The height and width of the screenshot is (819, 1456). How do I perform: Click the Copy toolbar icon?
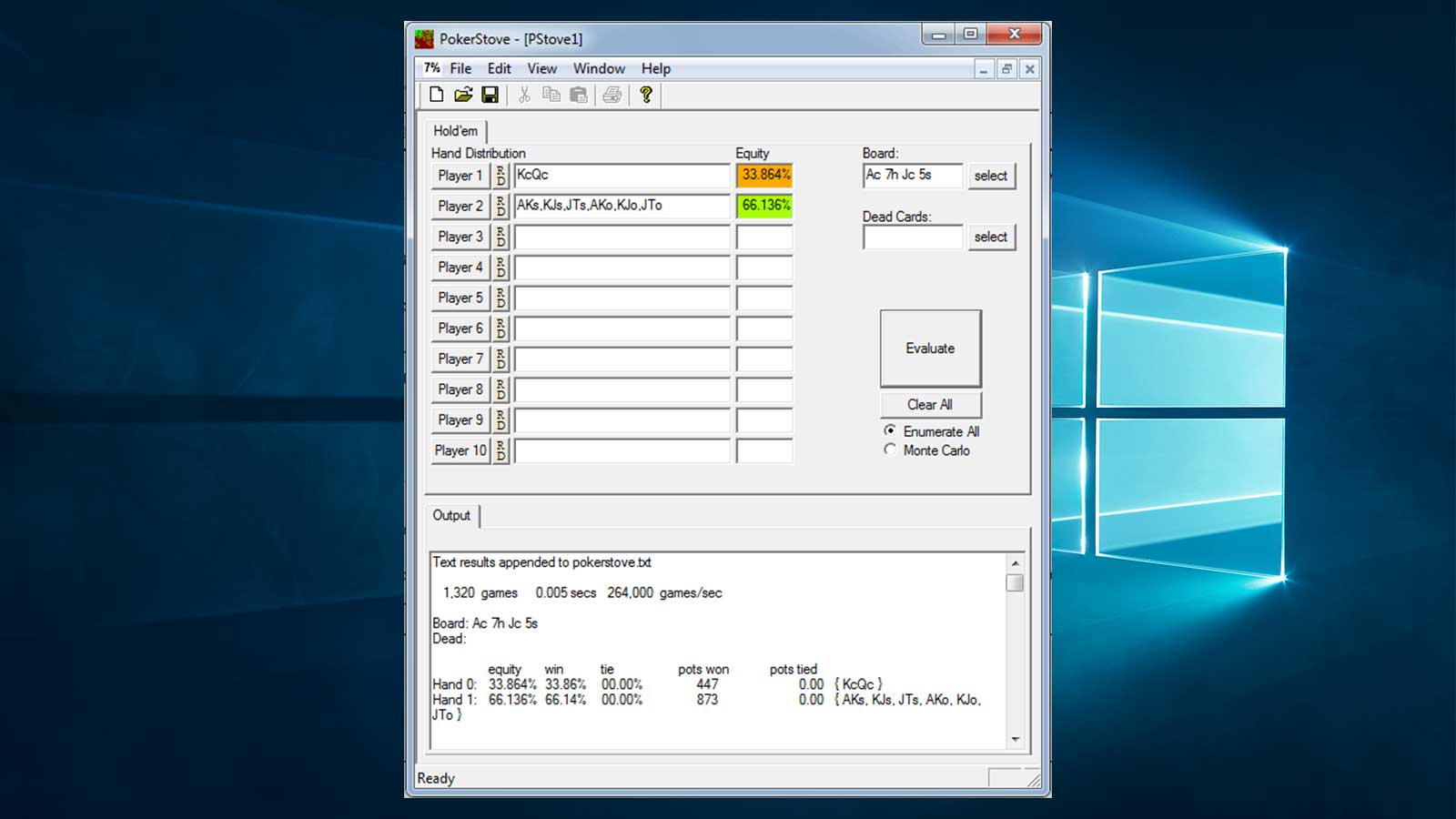click(551, 95)
